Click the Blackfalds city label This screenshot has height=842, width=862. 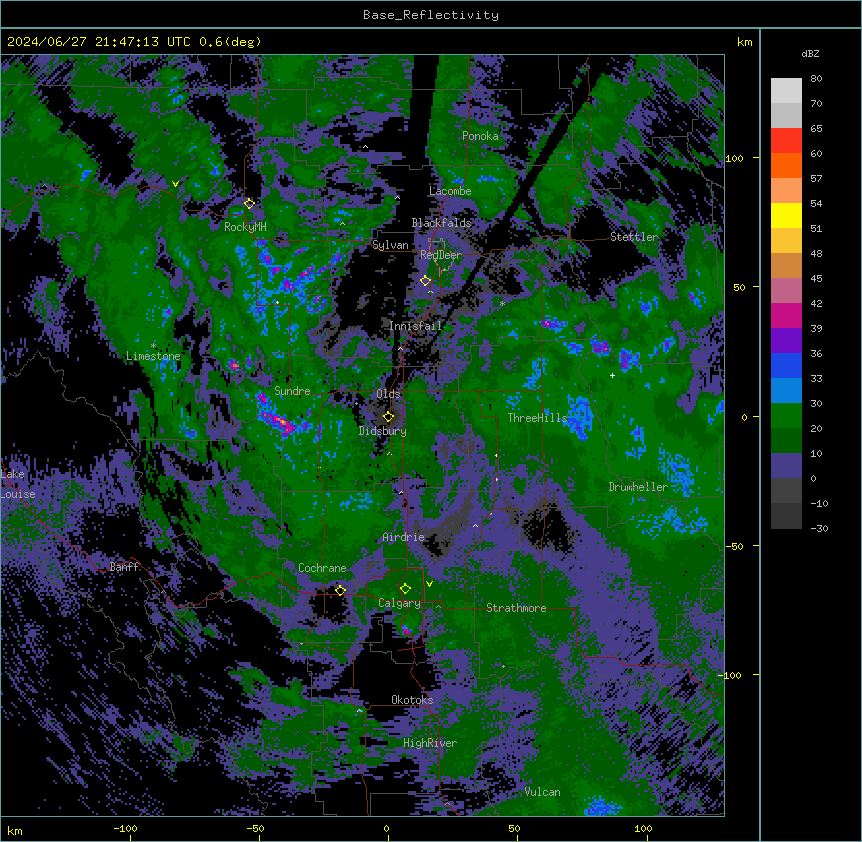pos(441,223)
